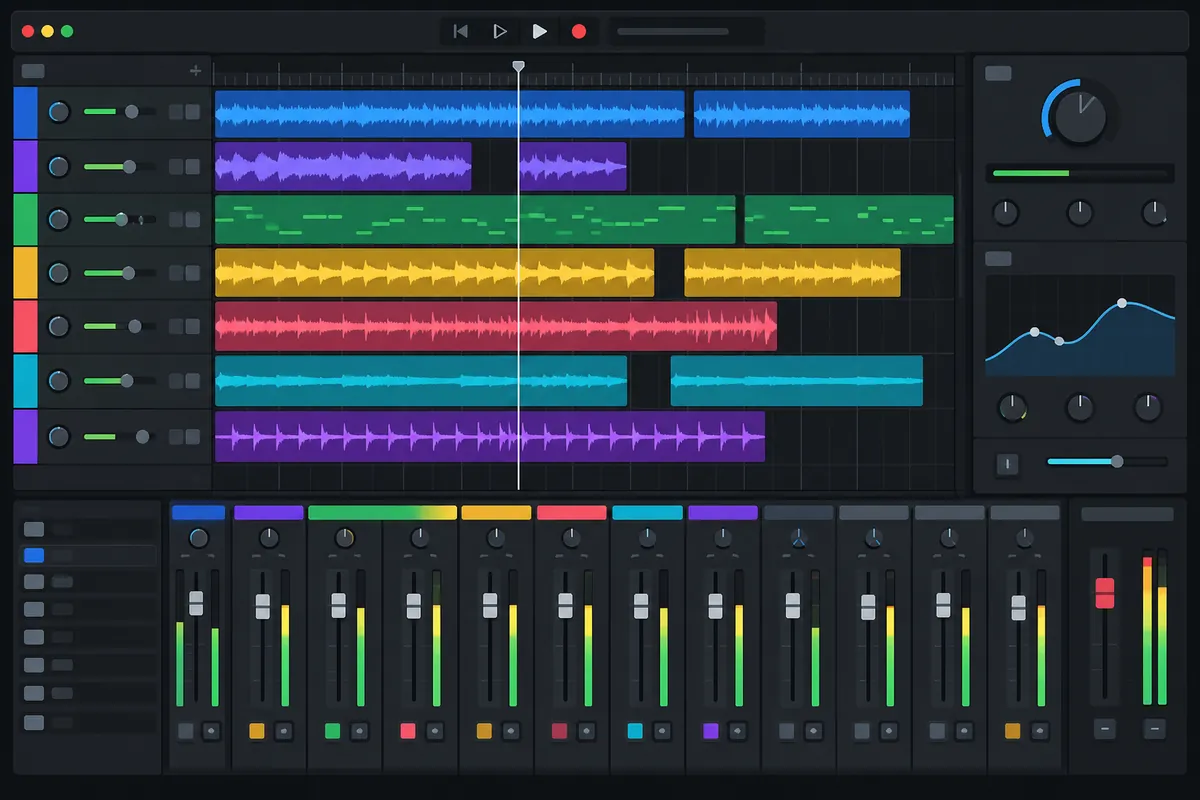
Task: Select the solid yellow color tab atop the mixer
Action: [x=496, y=513]
